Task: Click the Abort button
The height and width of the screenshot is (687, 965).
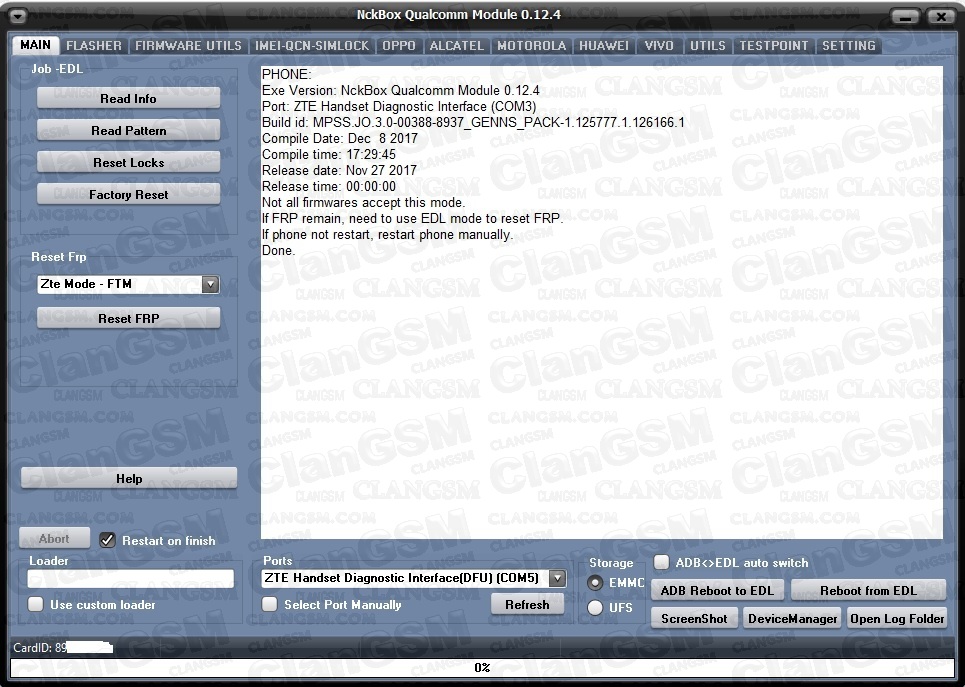Action: click(x=54, y=539)
